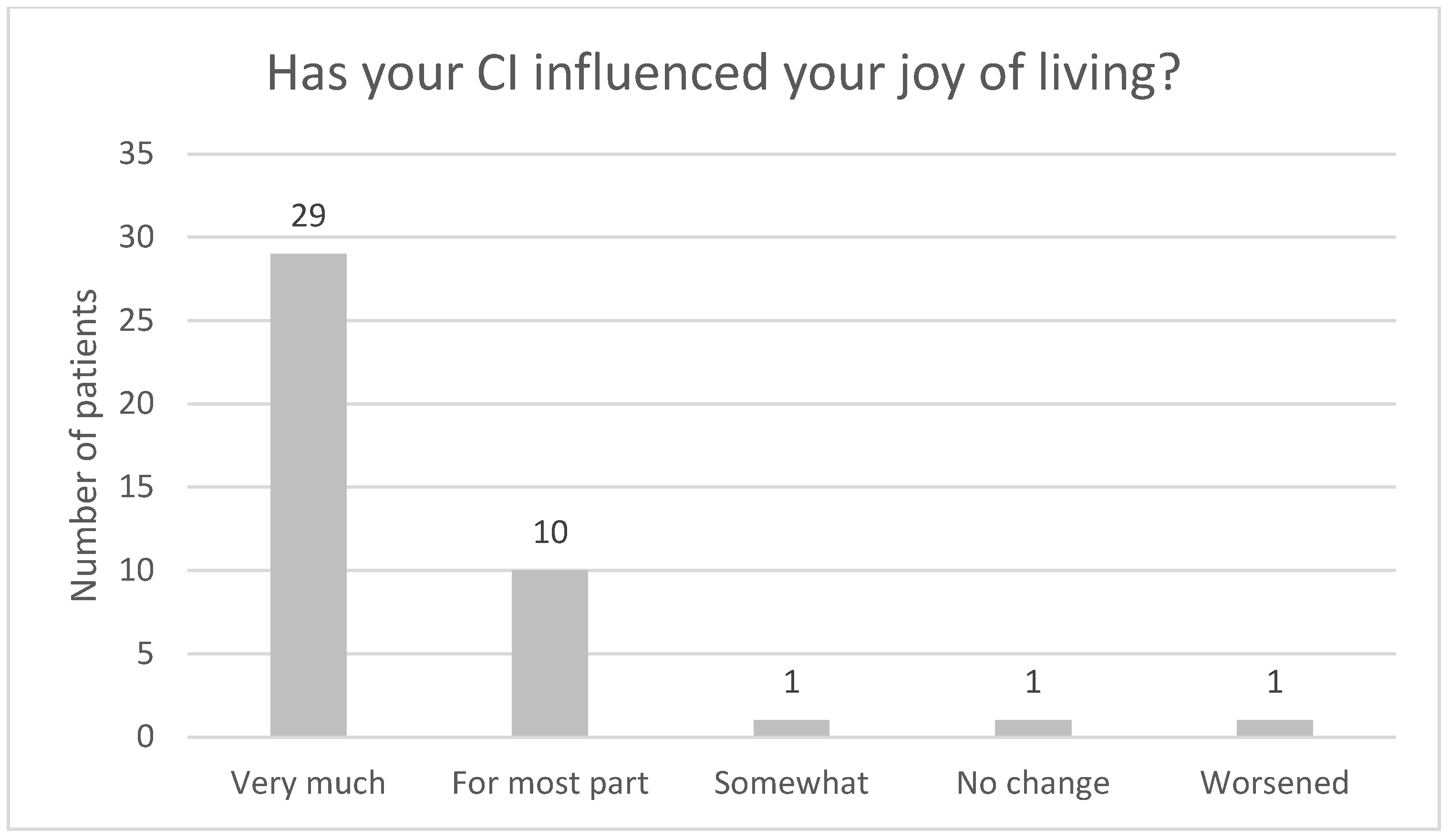
Task: Select the 'Number of patients' axis title
Action: coord(84,446)
